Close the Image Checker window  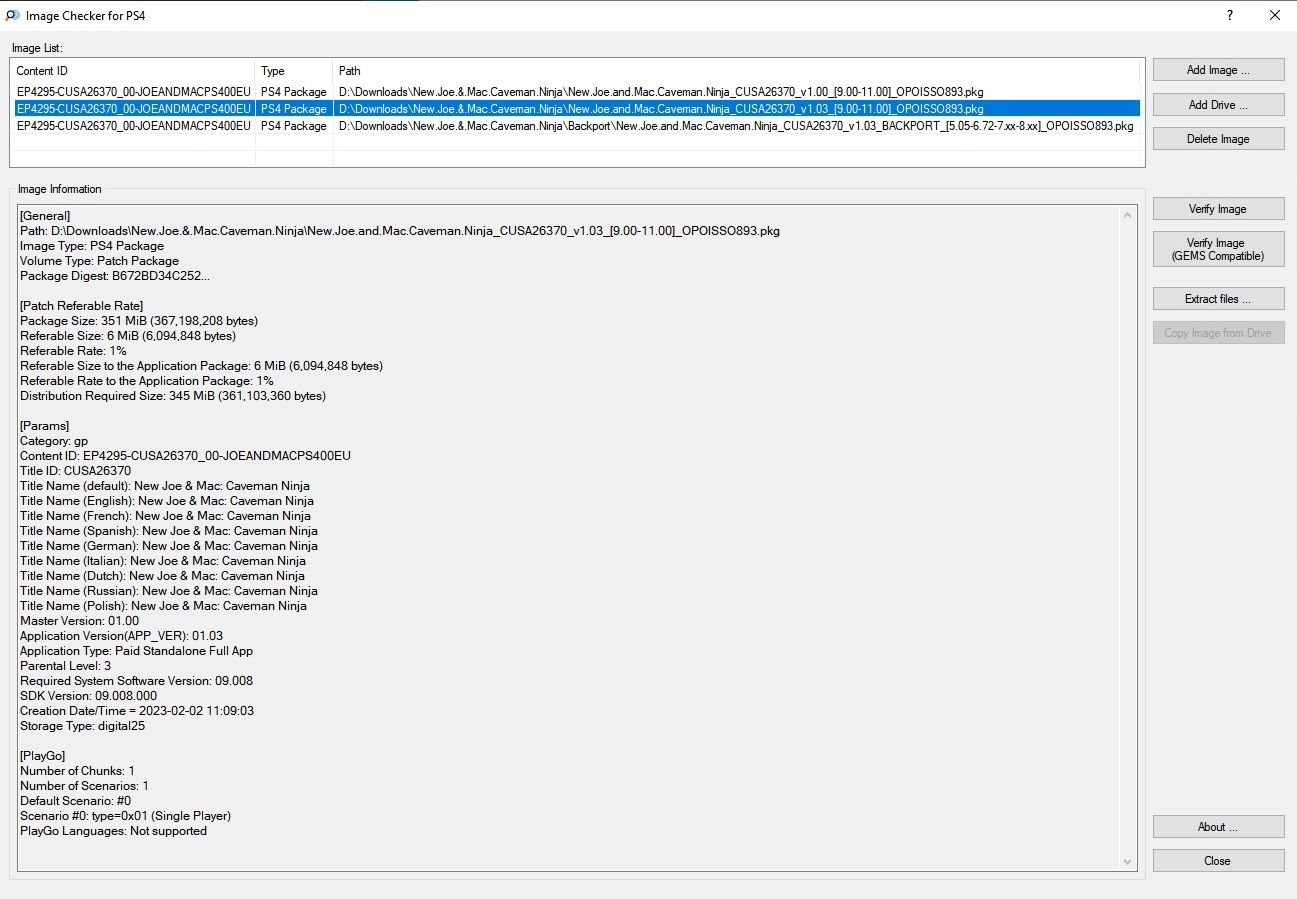click(1274, 15)
